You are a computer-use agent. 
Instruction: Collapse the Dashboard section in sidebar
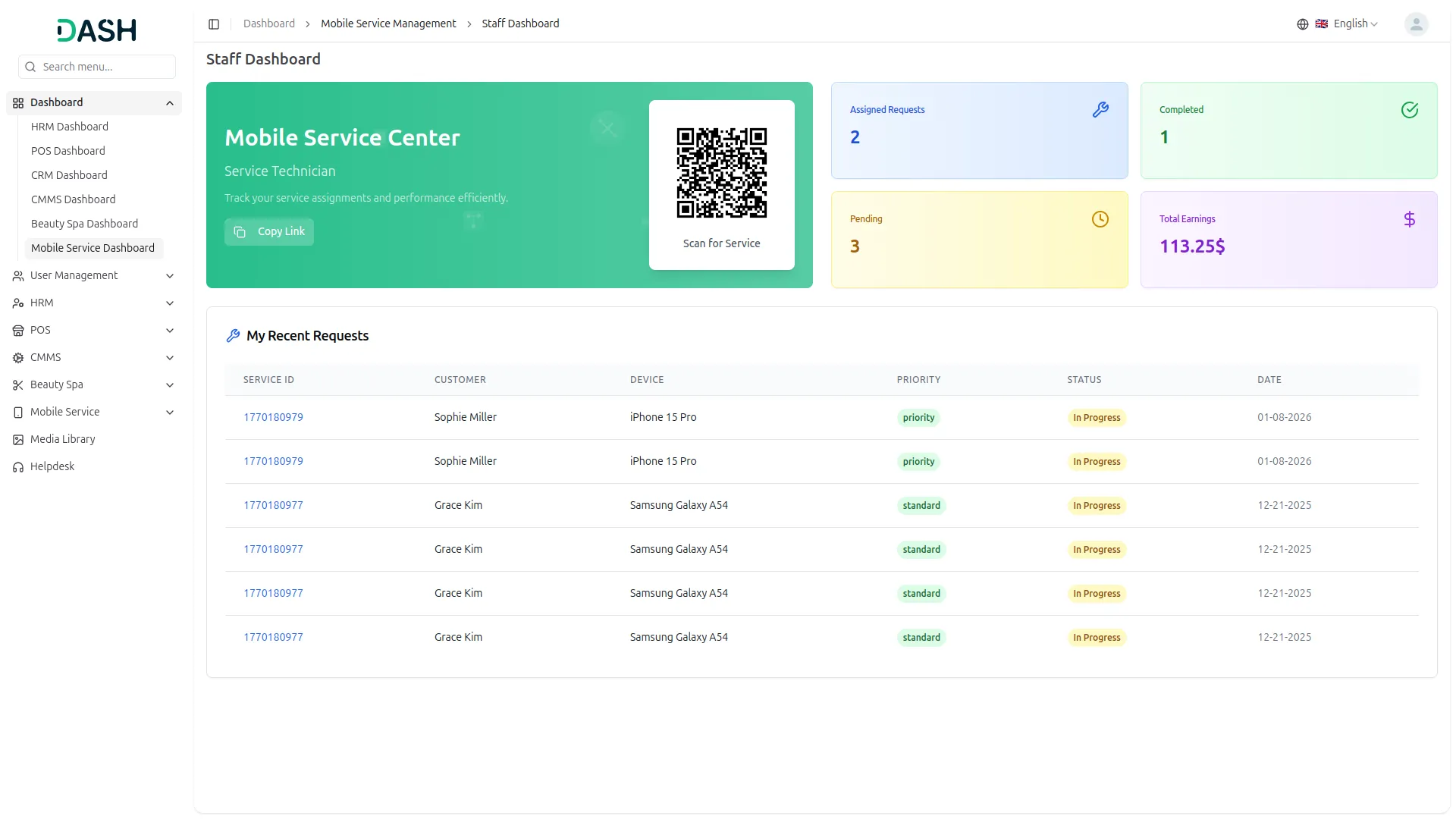(170, 102)
